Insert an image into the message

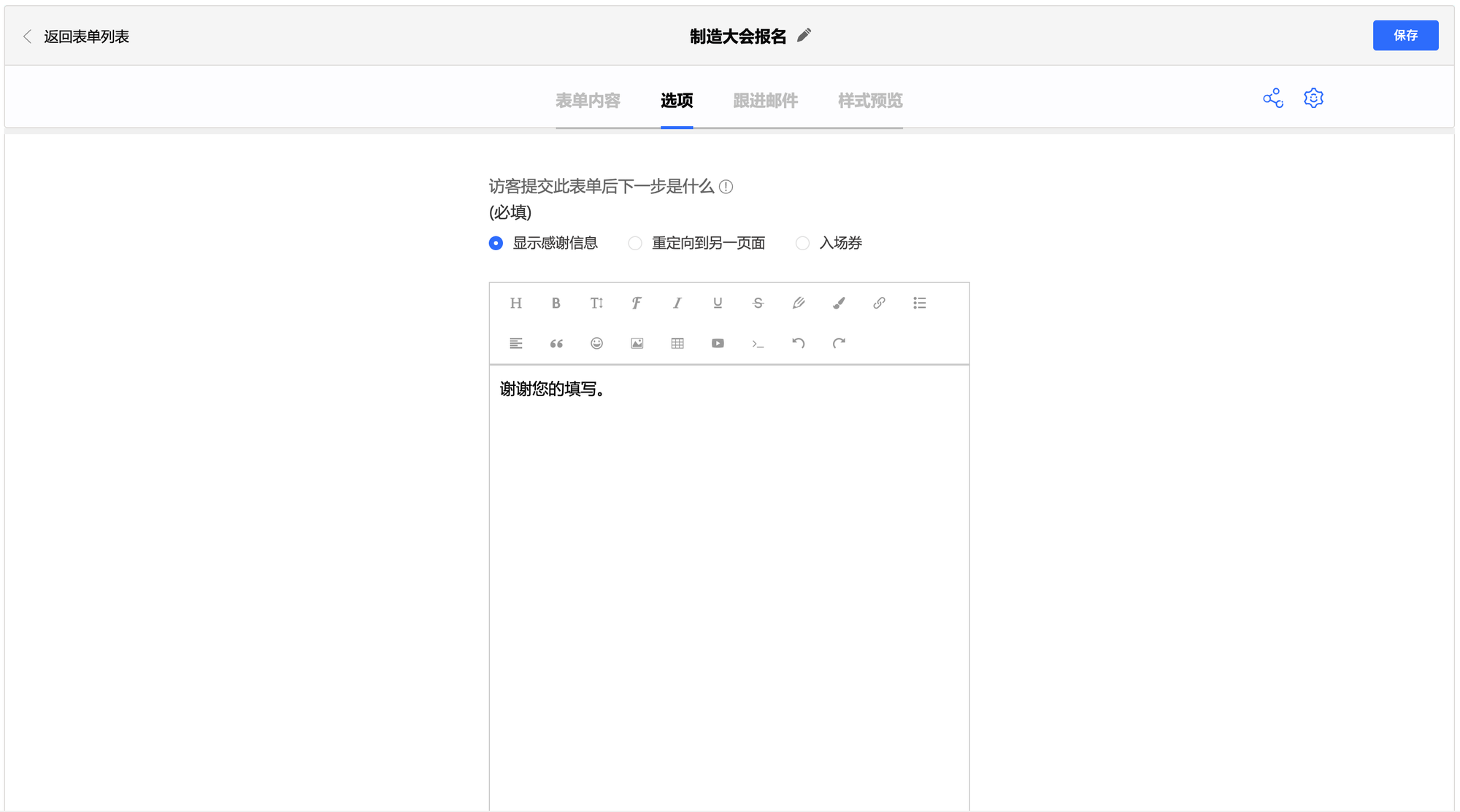(637, 343)
